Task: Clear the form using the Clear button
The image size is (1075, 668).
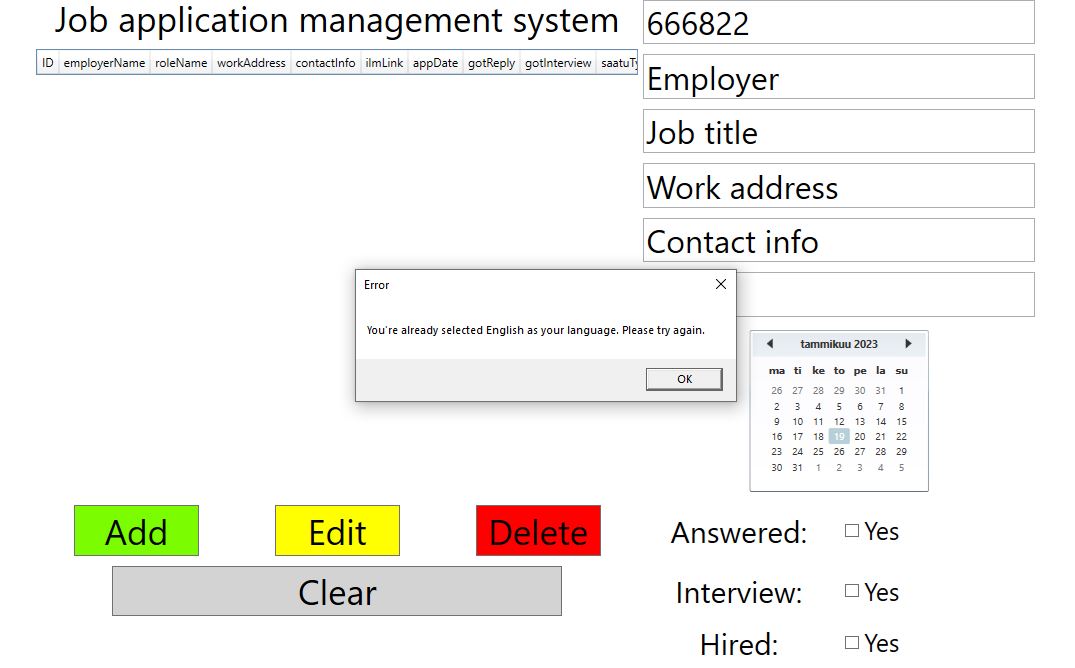Action: tap(337, 591)
